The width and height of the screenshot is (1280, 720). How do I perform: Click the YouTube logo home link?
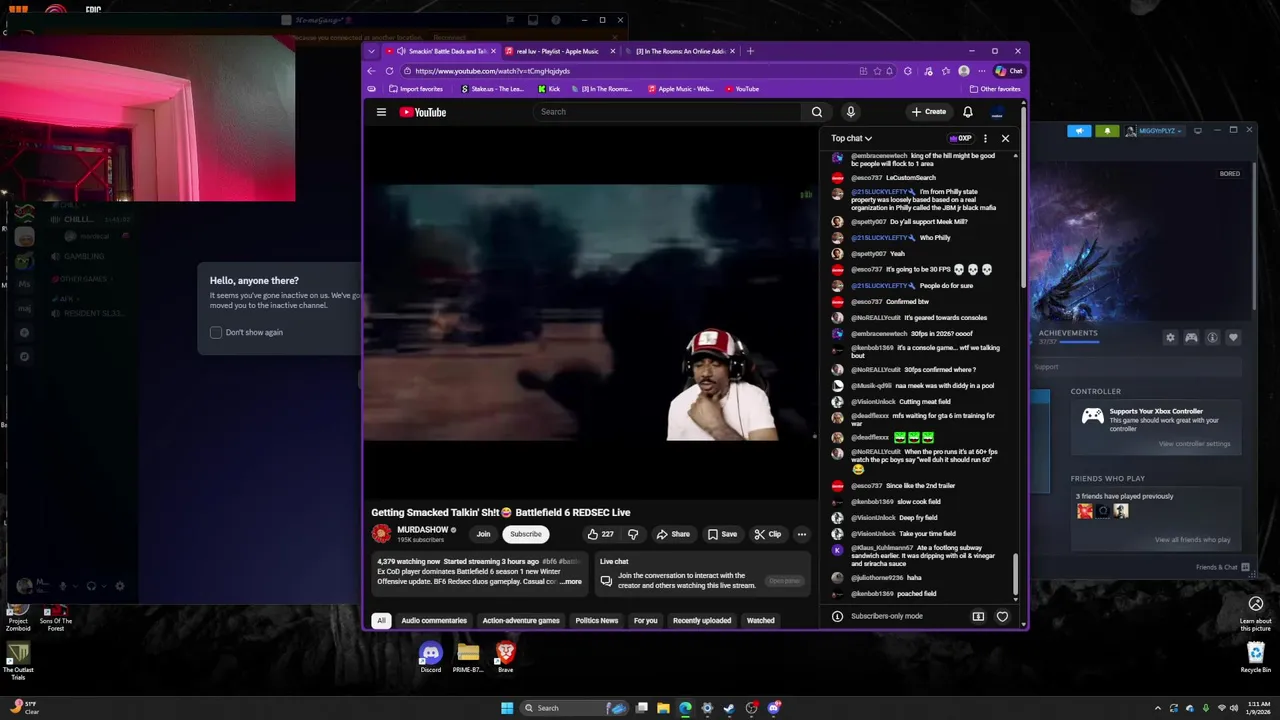[423, 112]
